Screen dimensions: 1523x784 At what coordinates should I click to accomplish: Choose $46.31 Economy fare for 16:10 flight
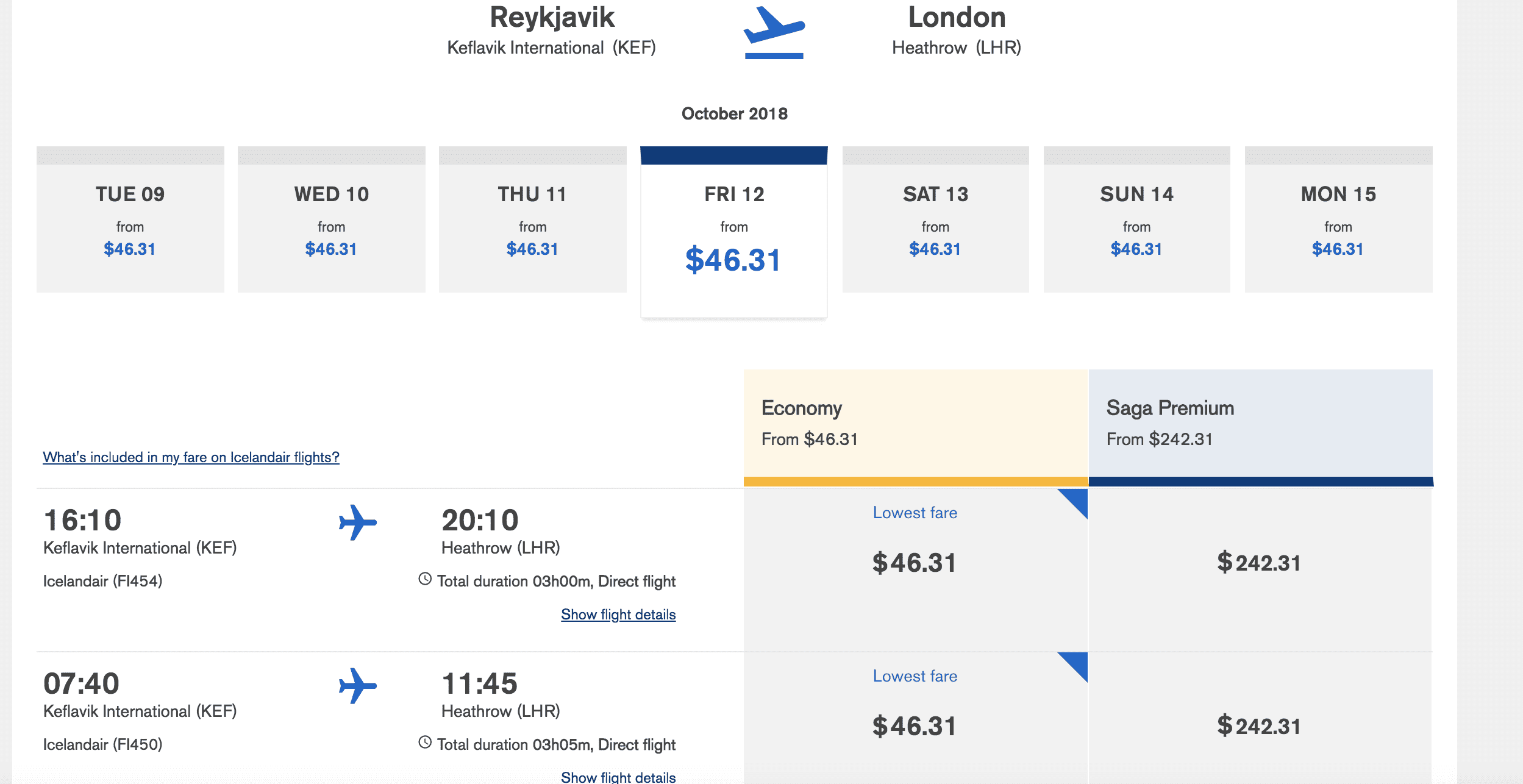(x=915, y=563)
